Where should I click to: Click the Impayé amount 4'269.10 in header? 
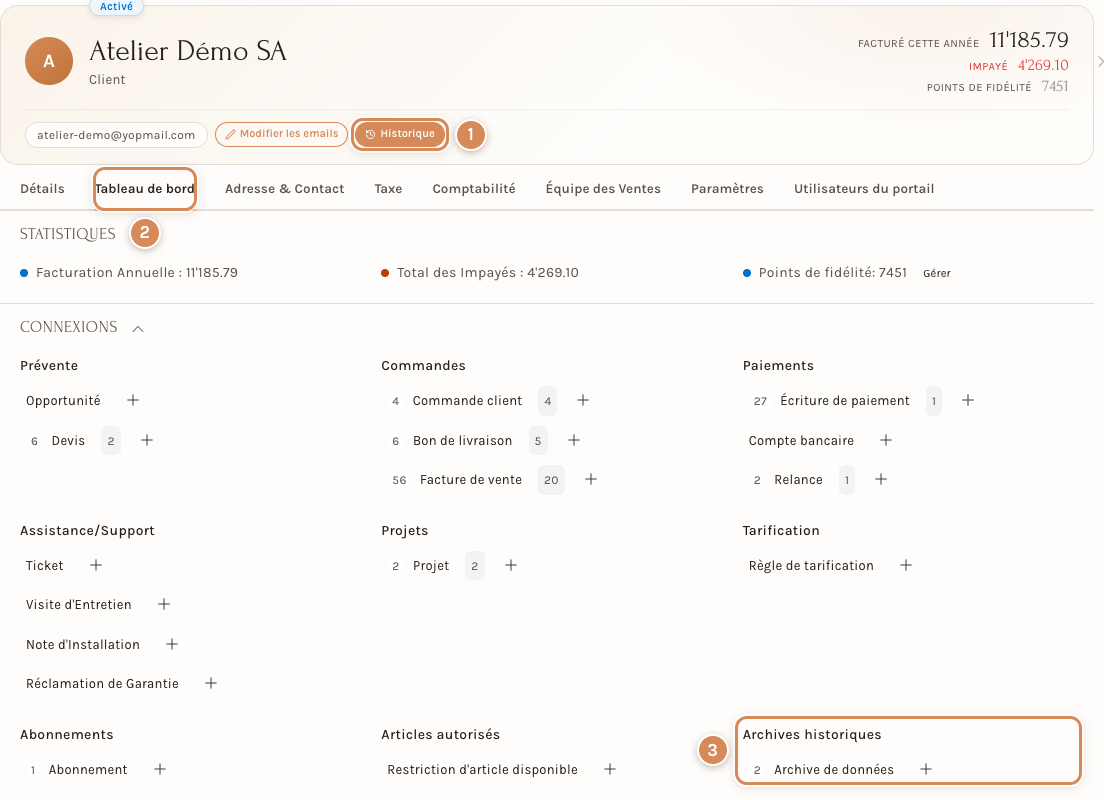point(1043,65)
